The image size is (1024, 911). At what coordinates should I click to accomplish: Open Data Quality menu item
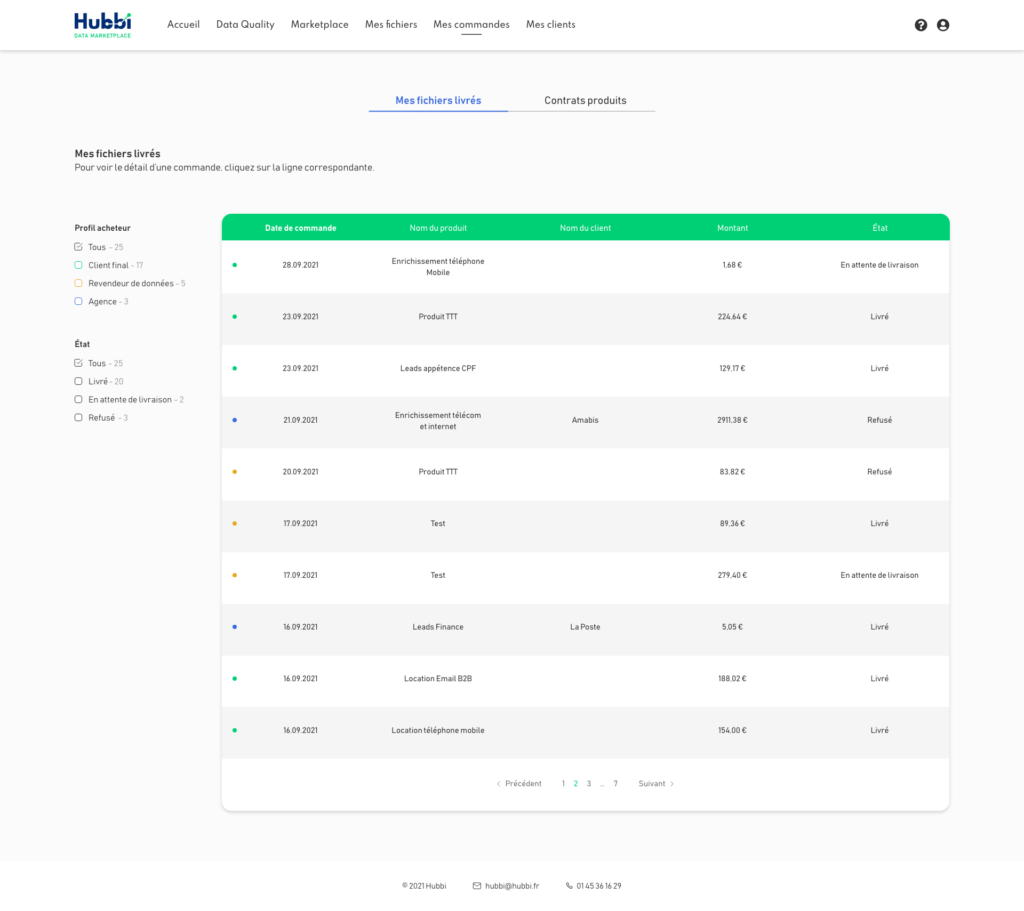point(245,25)
